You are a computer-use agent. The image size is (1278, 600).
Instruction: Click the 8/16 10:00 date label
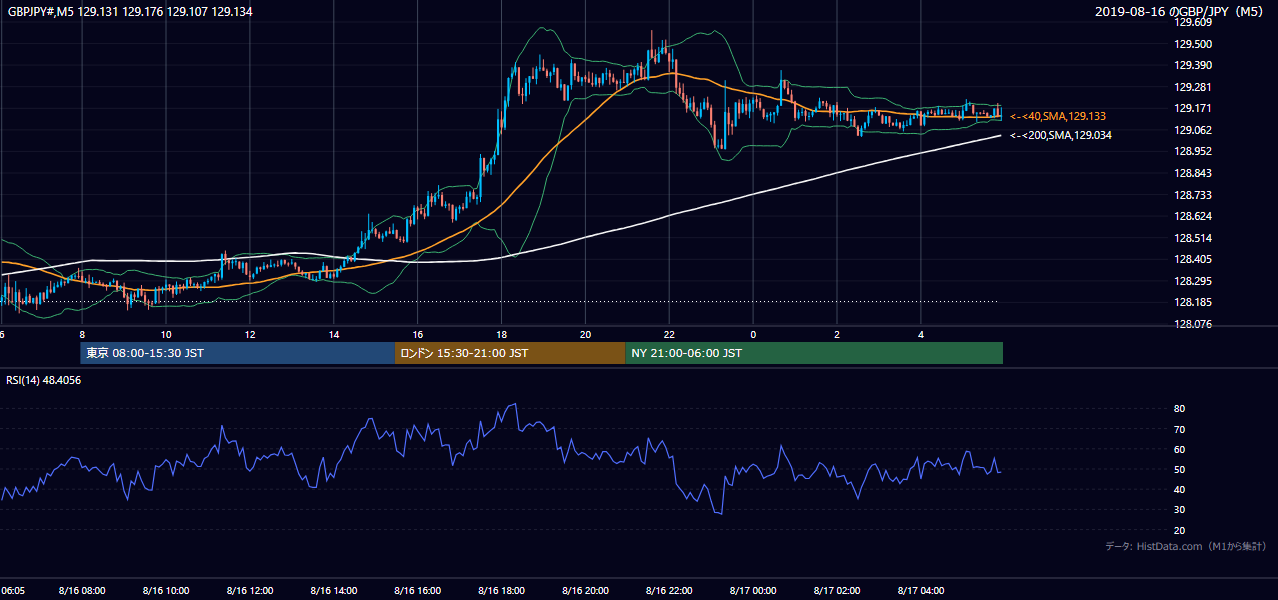(x=165, y=591)
